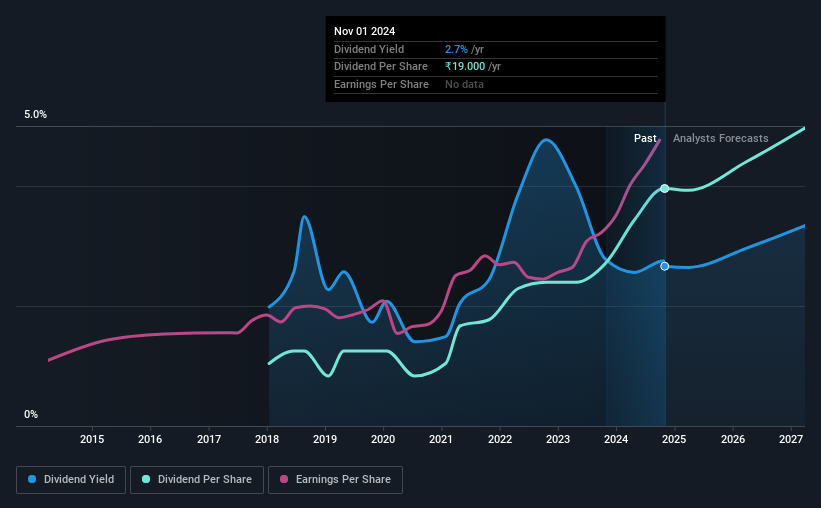
Task: Click the 2018 x-axis year label
Action: tap(267, 439)
